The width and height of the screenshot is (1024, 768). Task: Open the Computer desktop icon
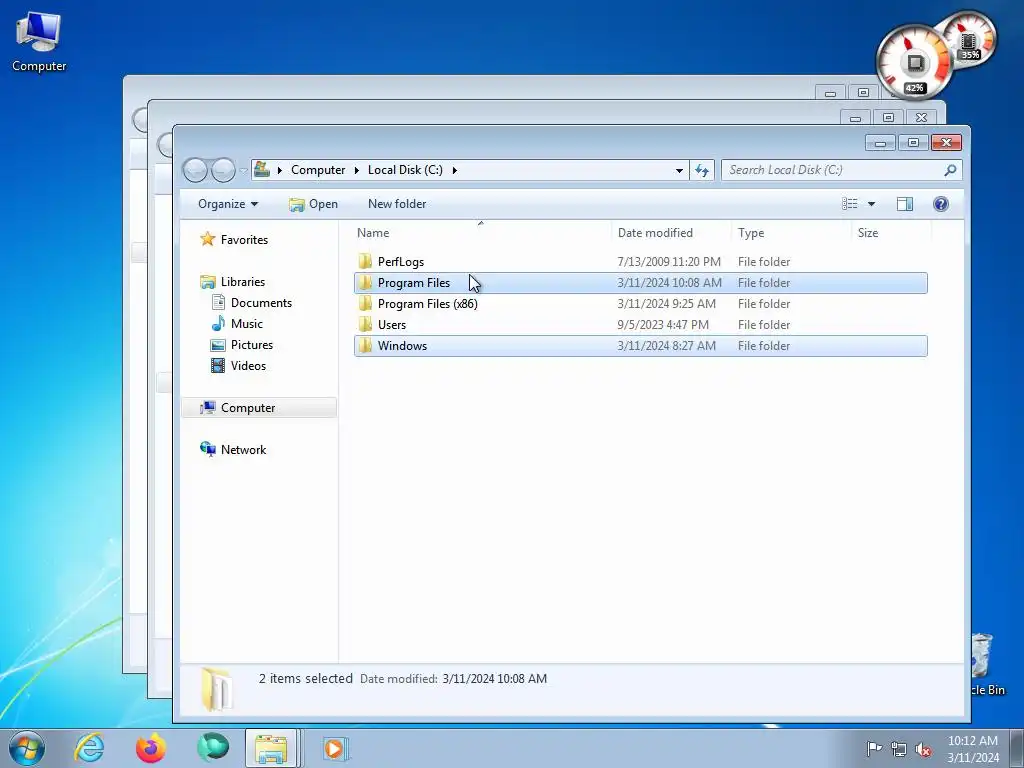(x=39, y=42)
